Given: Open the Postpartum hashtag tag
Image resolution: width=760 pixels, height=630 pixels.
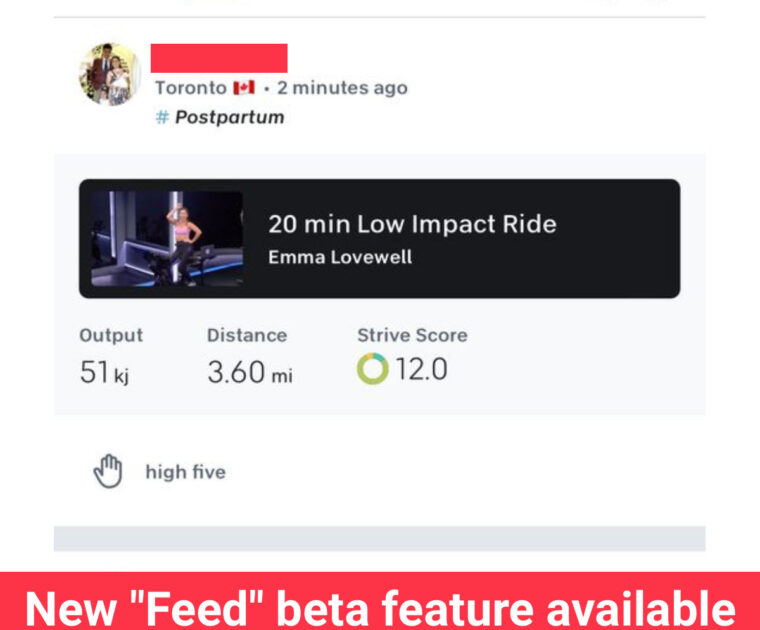Looking at the screenshot, I should pyautogui.click(x=229, y=117).
